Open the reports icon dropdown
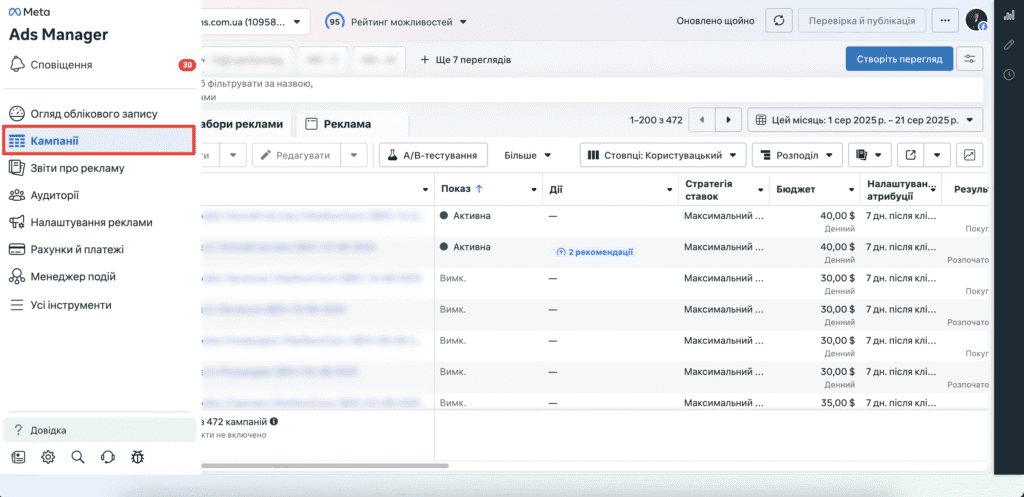This screenshot has width=1024, height=497. click(x=870, y=155)
